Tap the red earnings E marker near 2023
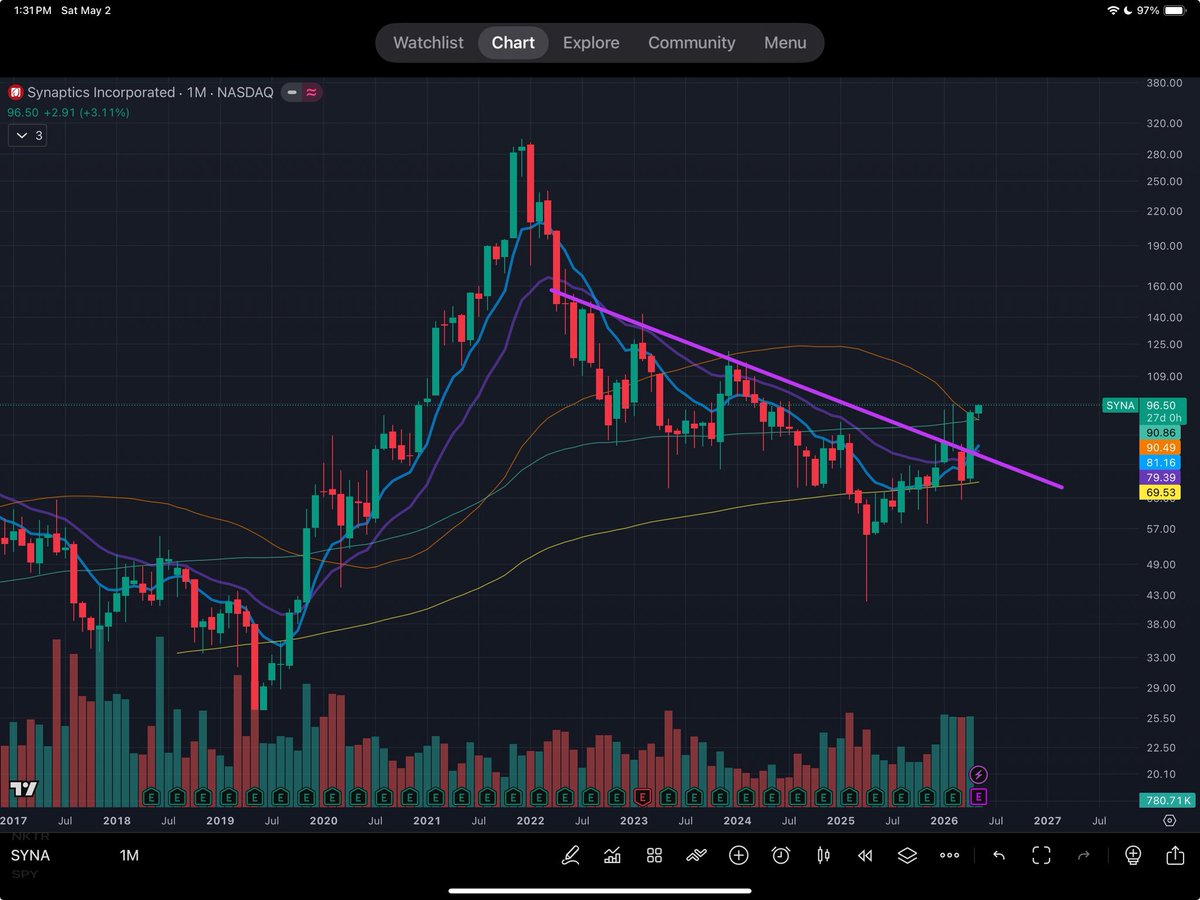The height and width of the screenshot is (900, 1200). tap(641, 797)
